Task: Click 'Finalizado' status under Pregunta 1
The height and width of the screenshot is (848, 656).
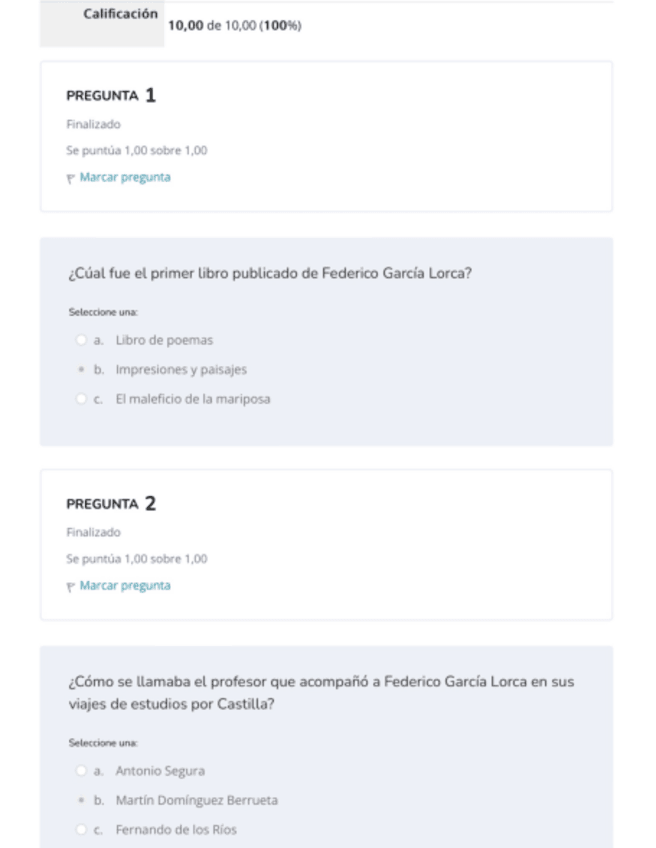Action: [x=93, y=125]
